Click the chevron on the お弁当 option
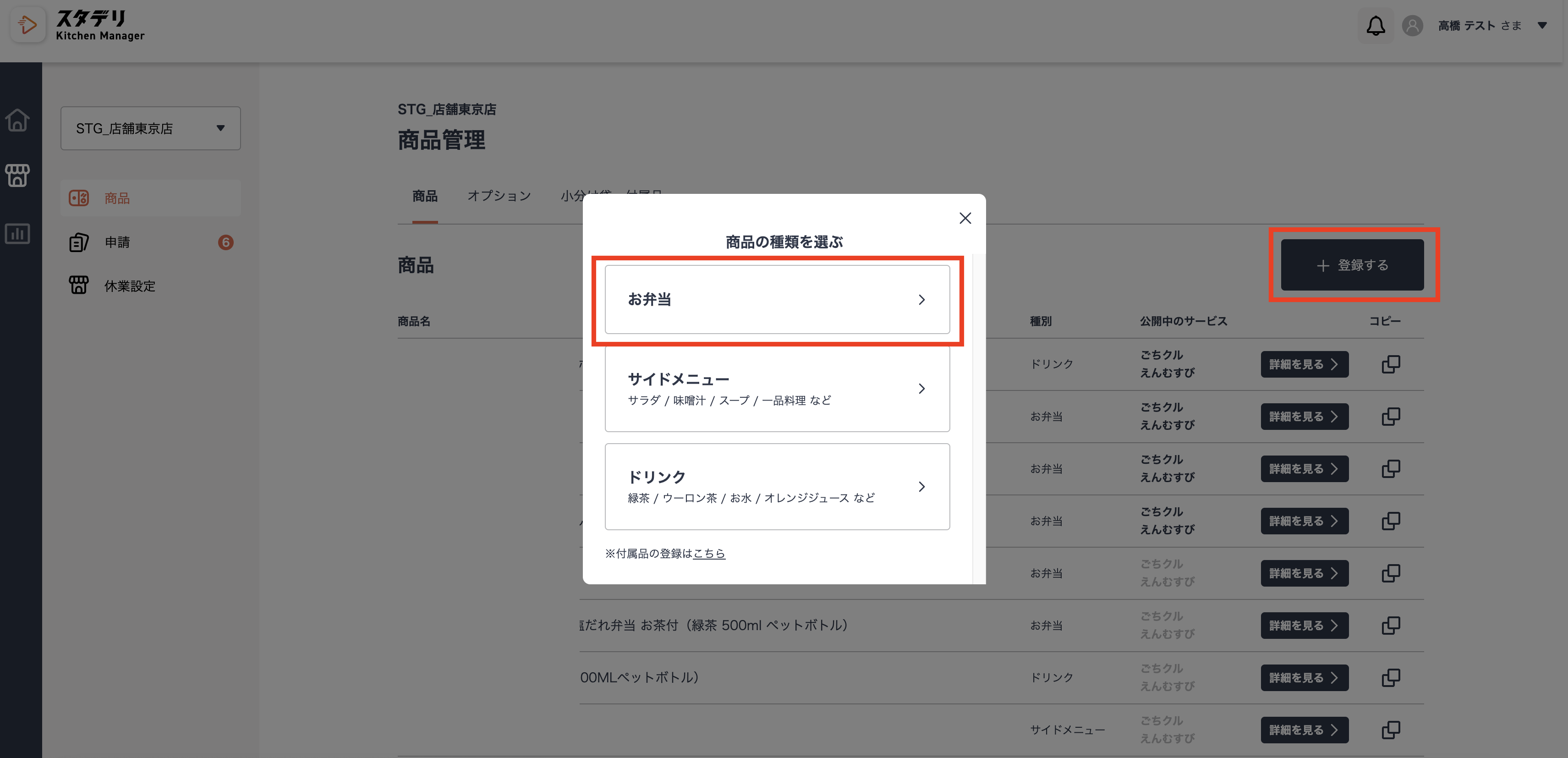 pyautogui.click(x=921, y=300)
